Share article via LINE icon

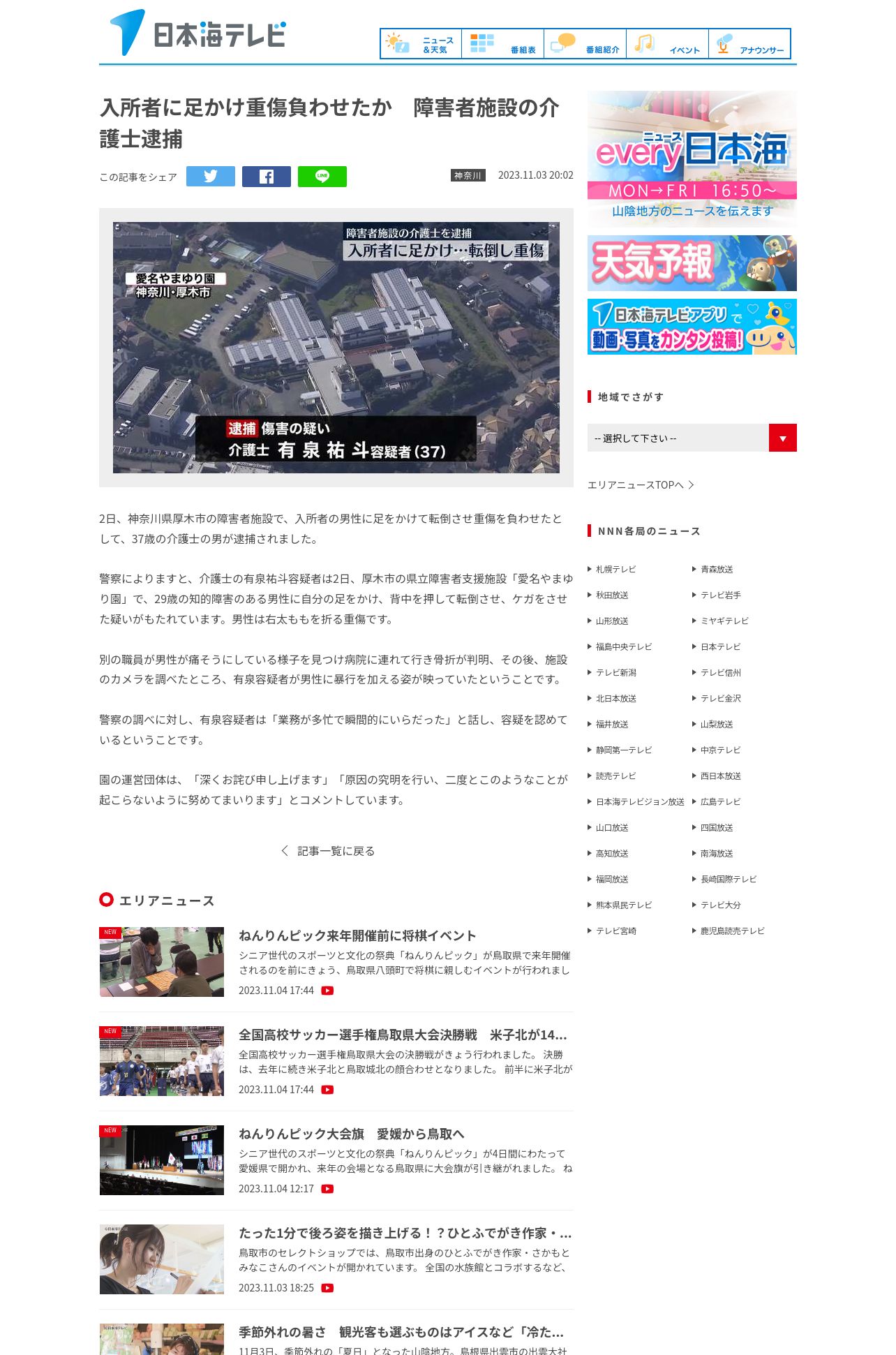click(x=322, y=177)
